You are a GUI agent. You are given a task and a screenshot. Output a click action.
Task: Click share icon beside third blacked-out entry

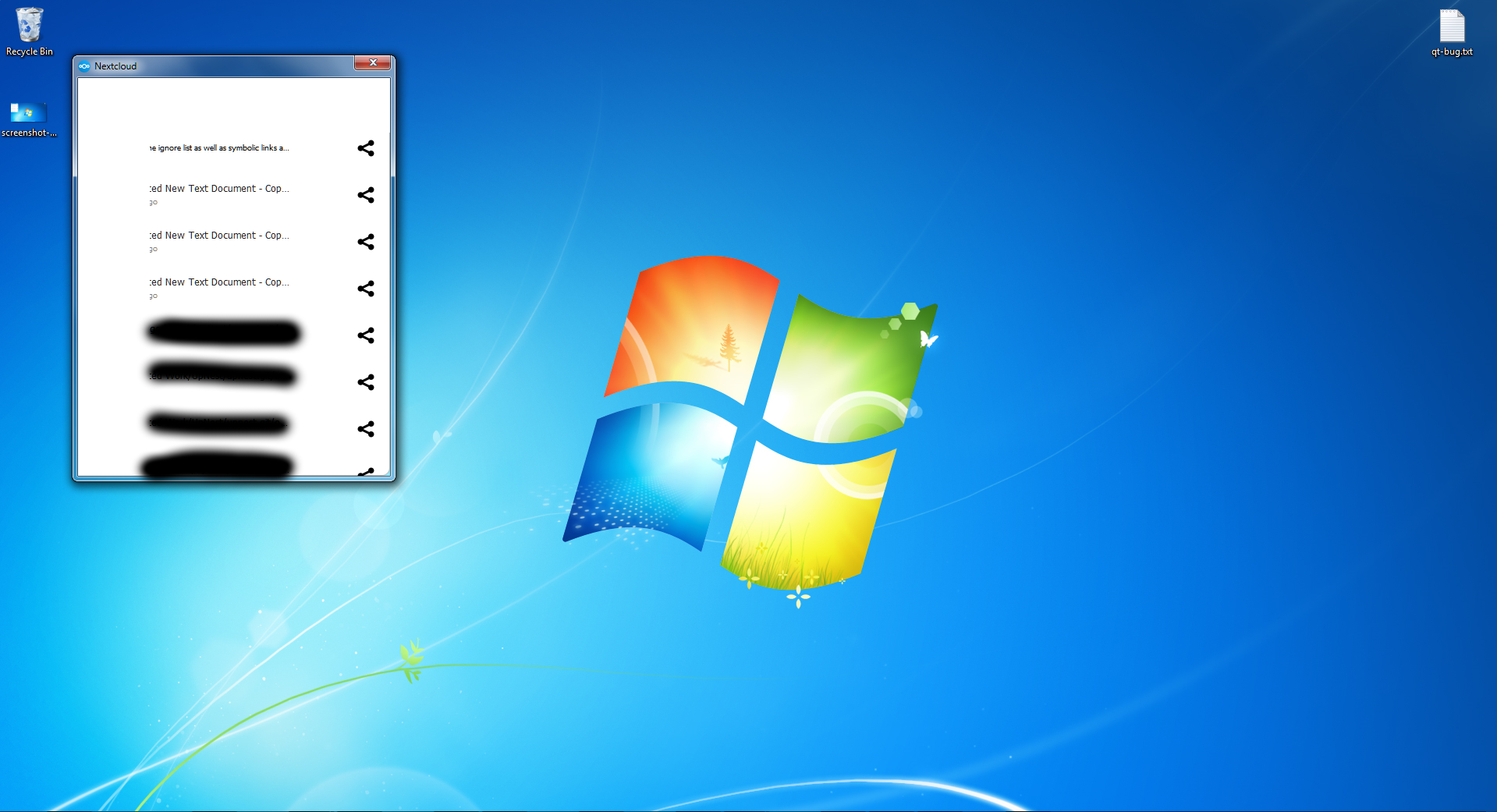tap(366, 429)
